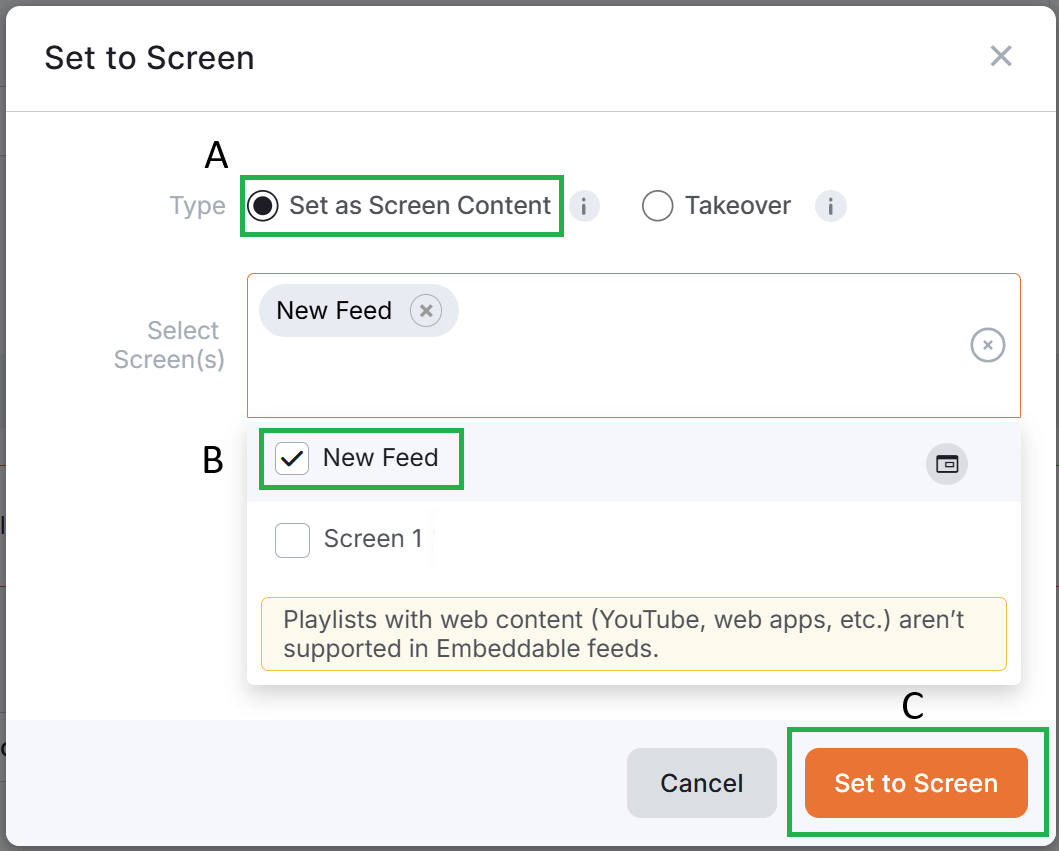Viewport: 1059px width, 851px height.
Task: Select Screen 1 from the screens list
Action: 373,539
